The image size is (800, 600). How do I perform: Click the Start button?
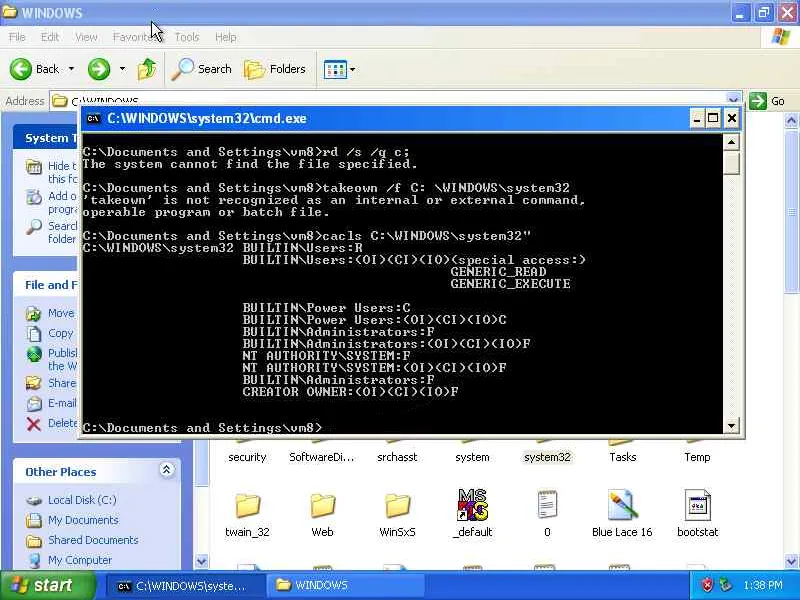click(48, 585)
